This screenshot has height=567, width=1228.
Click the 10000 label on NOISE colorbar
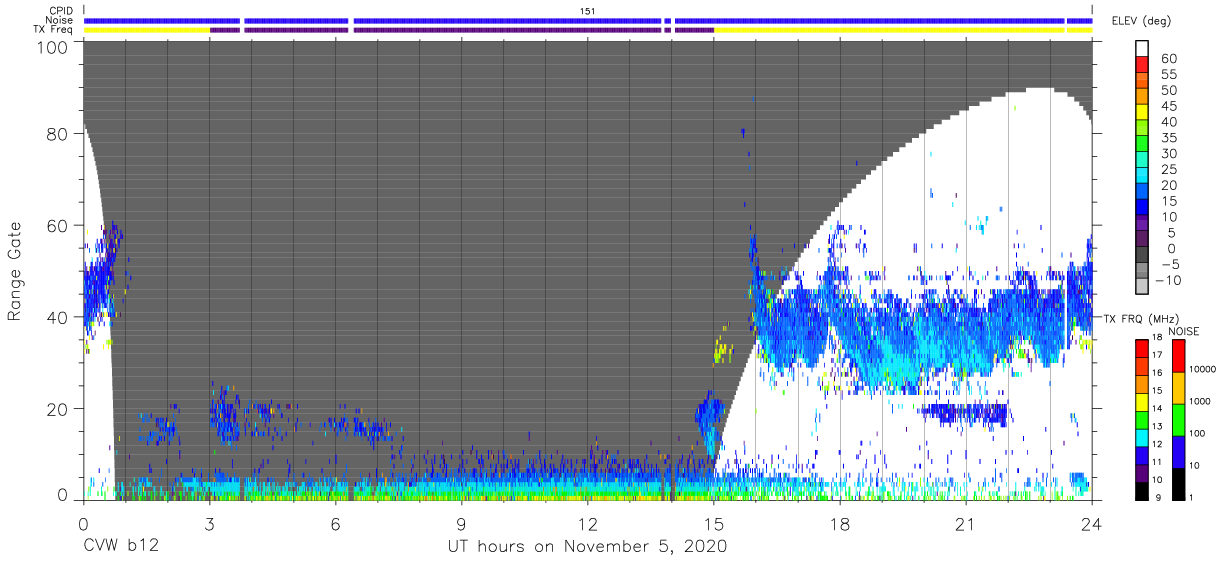point(1203,369)
